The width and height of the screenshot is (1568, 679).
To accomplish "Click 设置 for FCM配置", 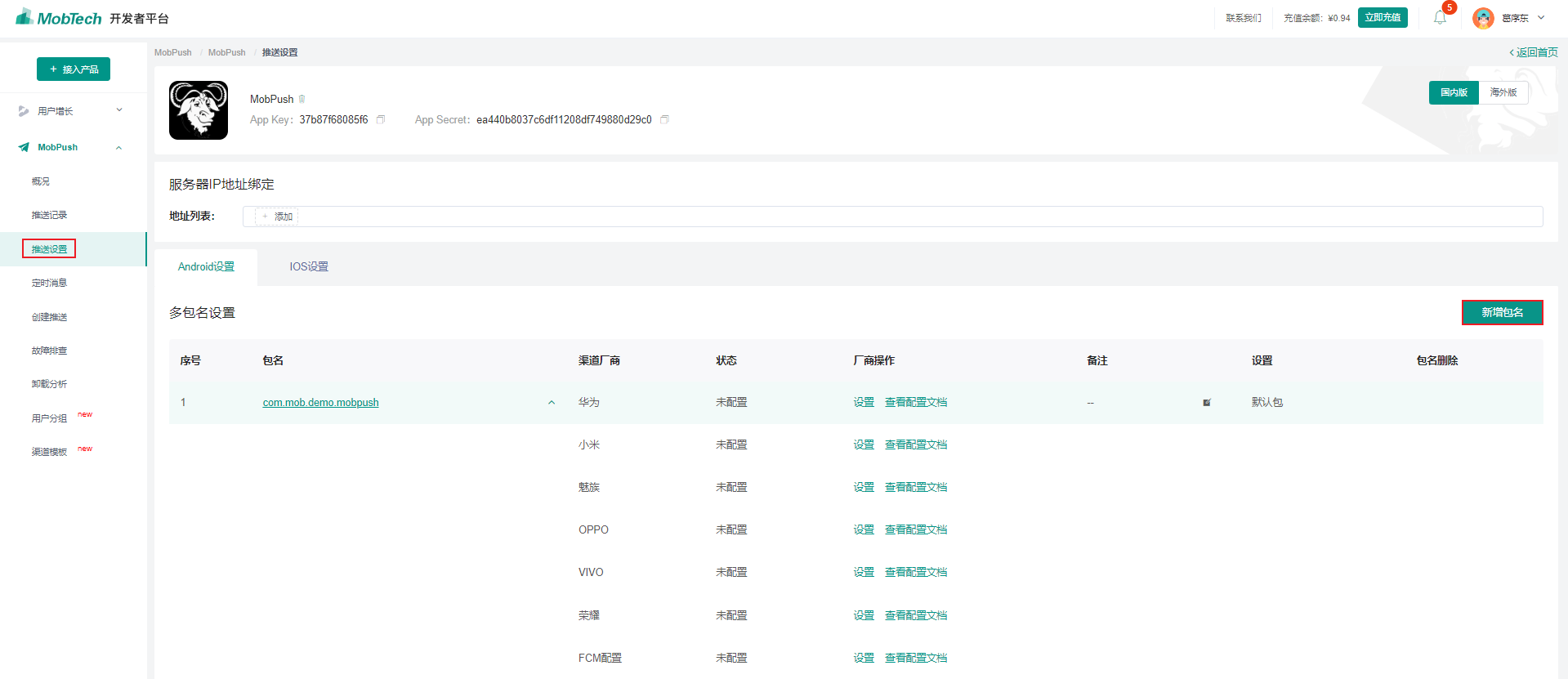I will pos(864,658).
